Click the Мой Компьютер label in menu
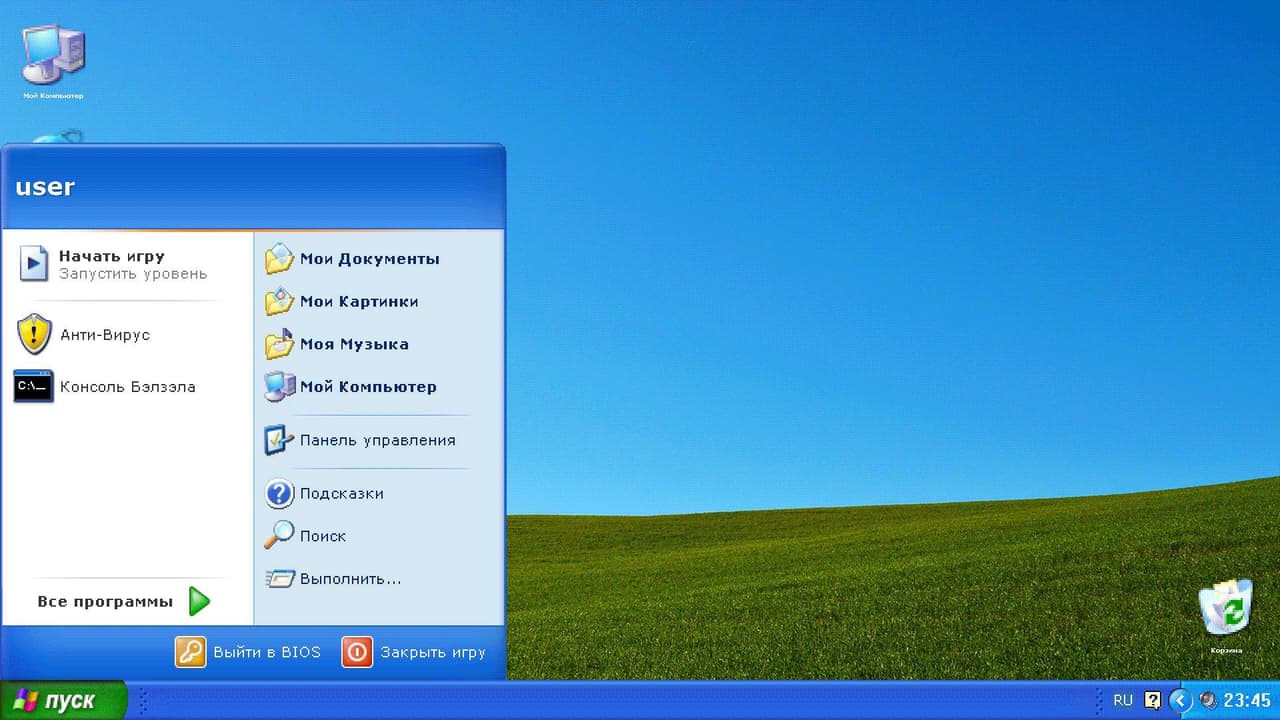The image size is (1280, 720). pyautogui.click(x=368, y=387)
